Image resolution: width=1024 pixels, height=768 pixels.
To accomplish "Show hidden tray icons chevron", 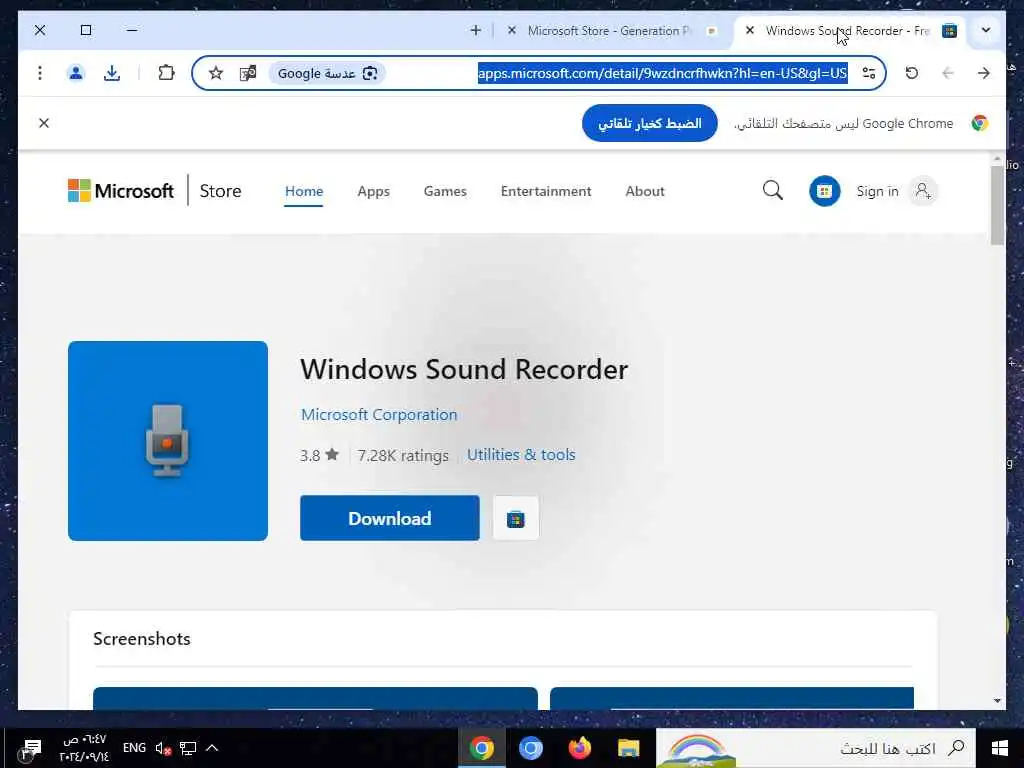I will click(x=212, y=748).
